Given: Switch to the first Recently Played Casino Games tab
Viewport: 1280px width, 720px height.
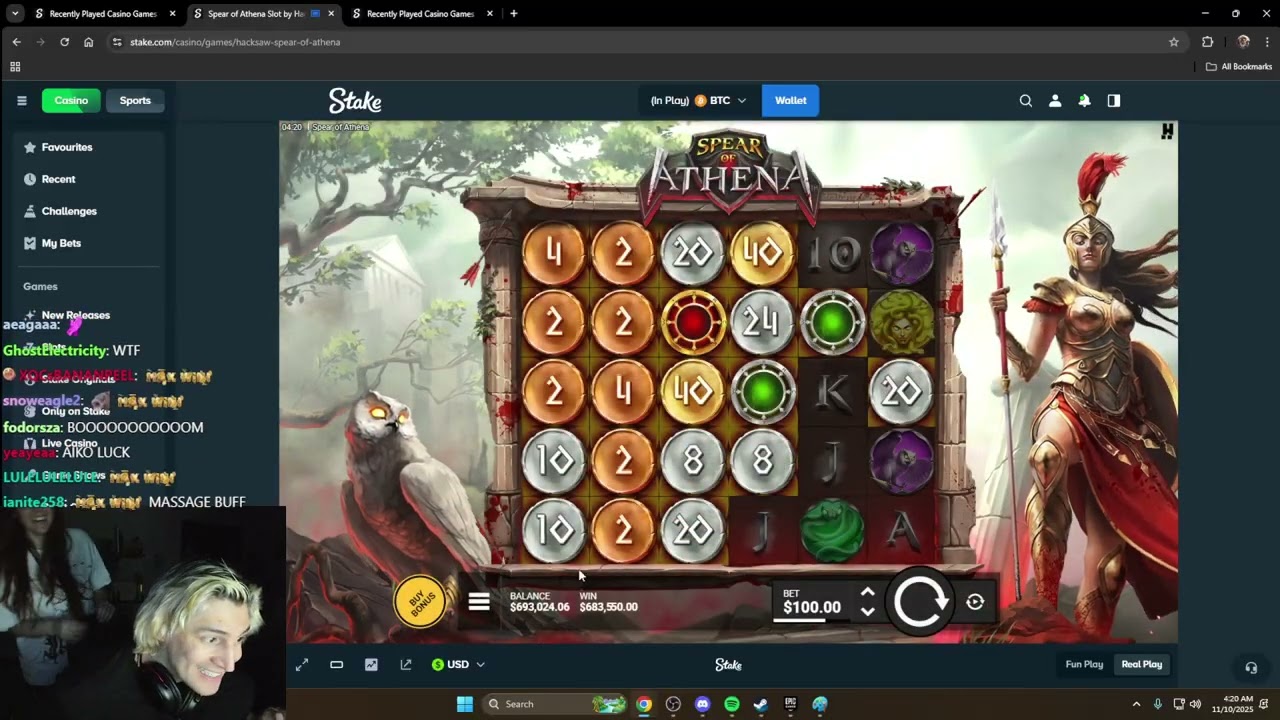Looking at the screenshot, I should (103, 14).
